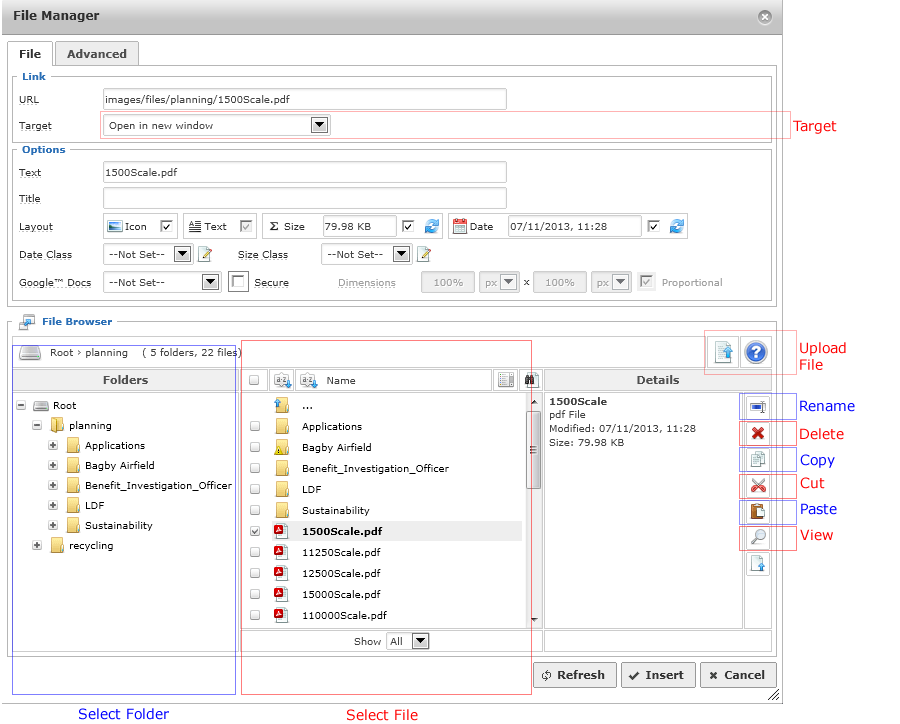Click the drive icon beside Root breadcrumb
This screenshot has height=724, width=900.
pos(30,353)
